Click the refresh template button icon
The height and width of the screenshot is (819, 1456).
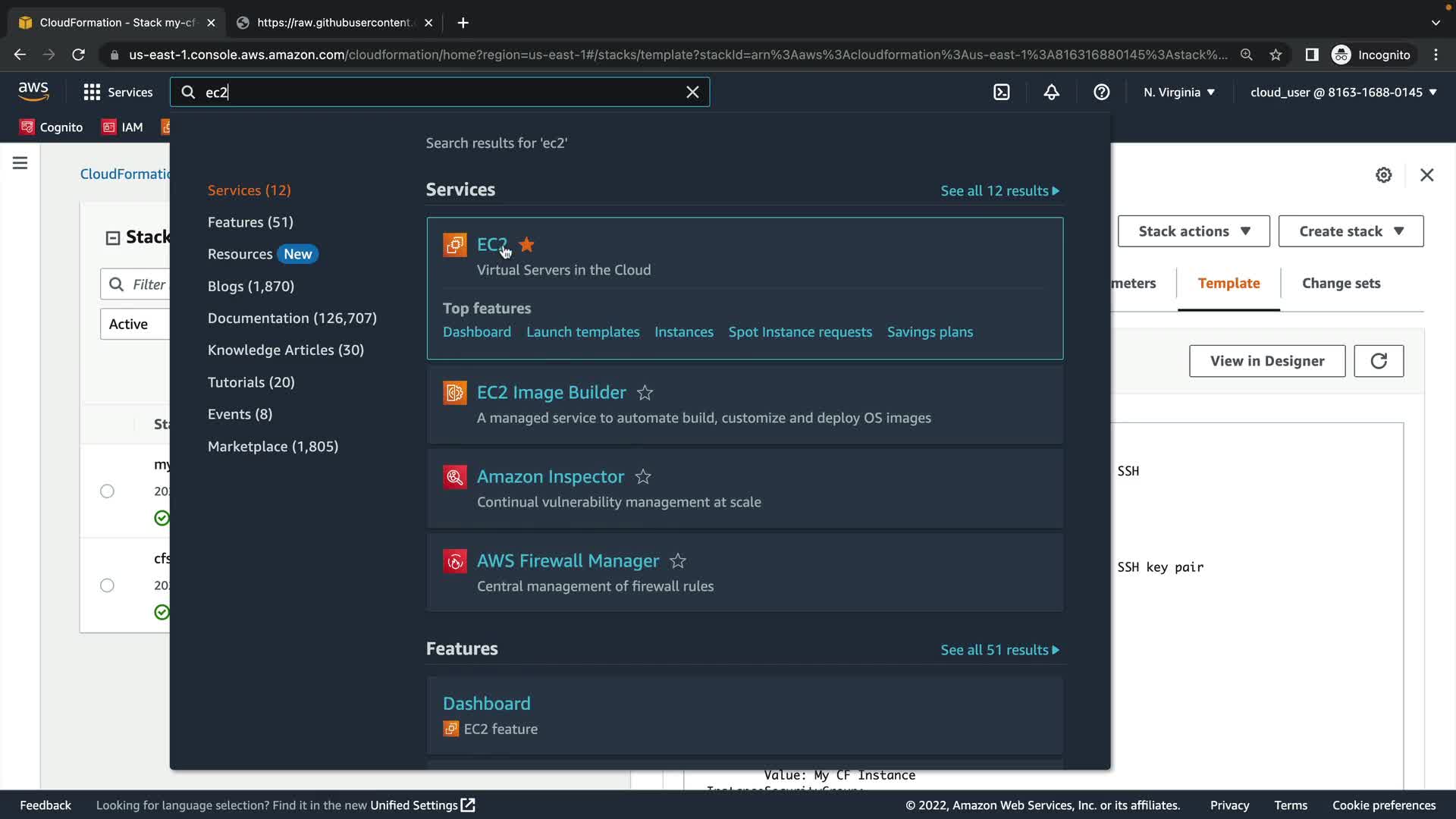(x=1378, y=361)
